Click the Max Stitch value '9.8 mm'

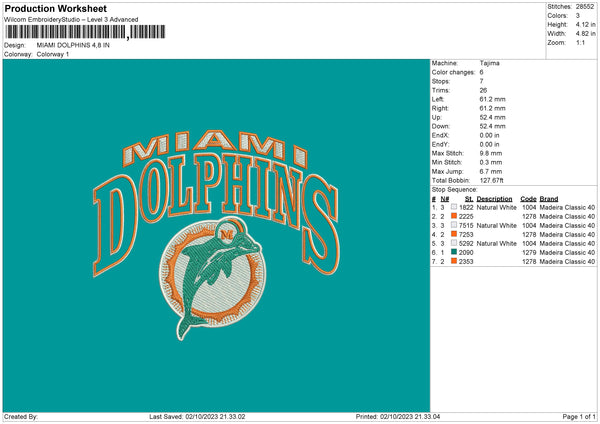pos(491,153)
